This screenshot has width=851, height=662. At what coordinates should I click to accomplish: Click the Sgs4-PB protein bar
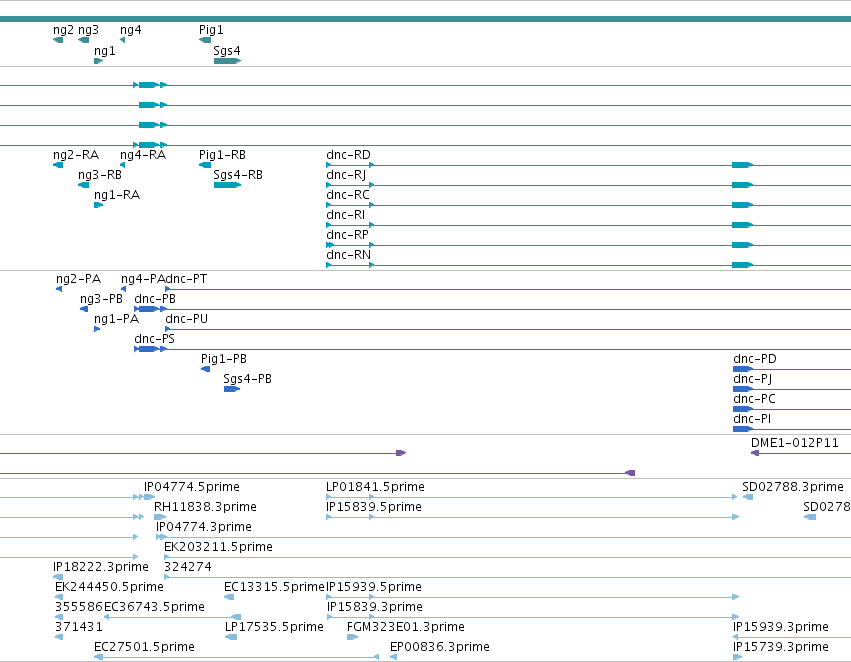232,390
